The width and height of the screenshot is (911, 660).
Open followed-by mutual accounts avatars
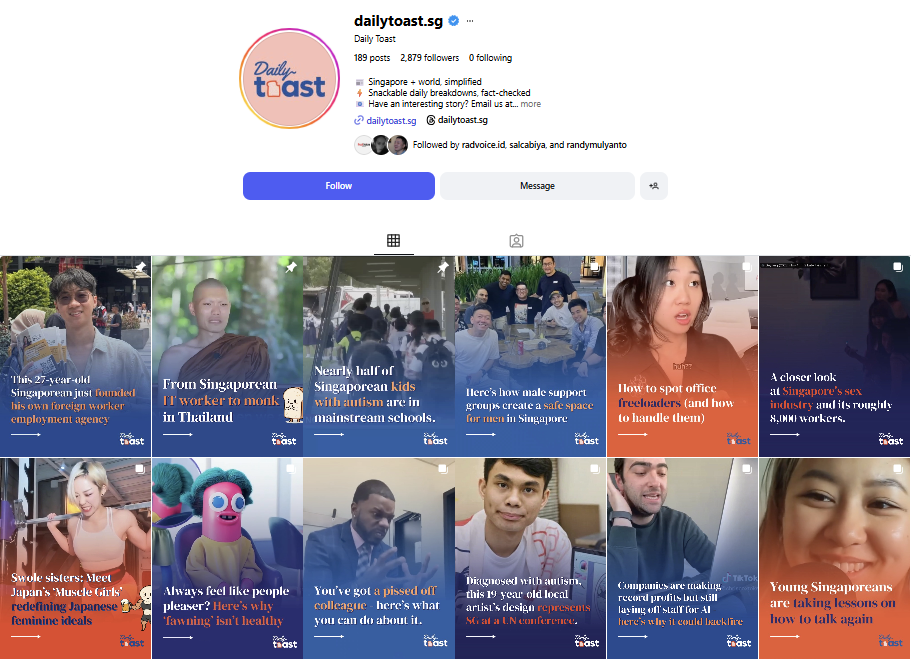381,145
